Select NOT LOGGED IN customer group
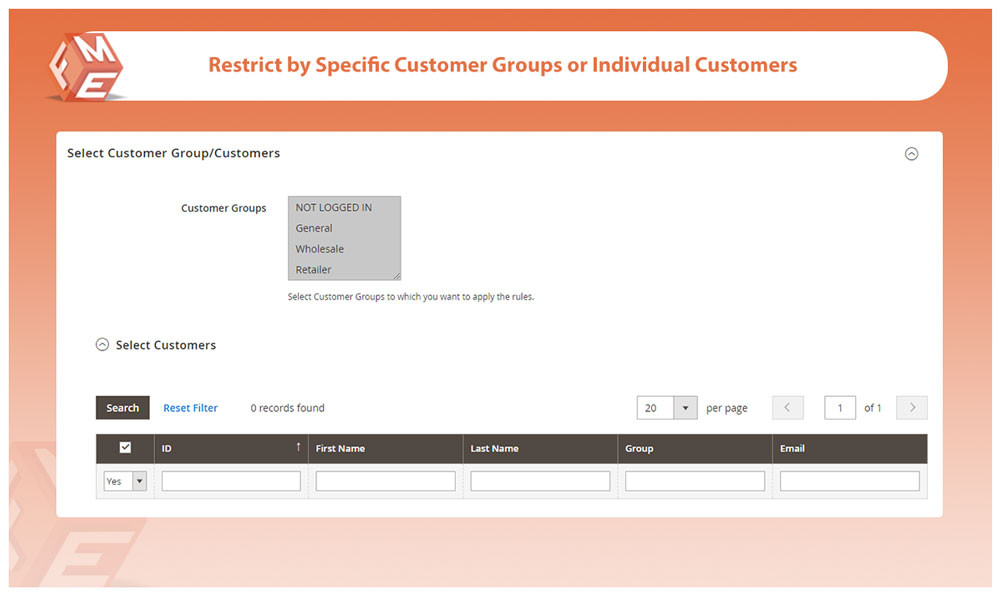 (x=333, y=208)
